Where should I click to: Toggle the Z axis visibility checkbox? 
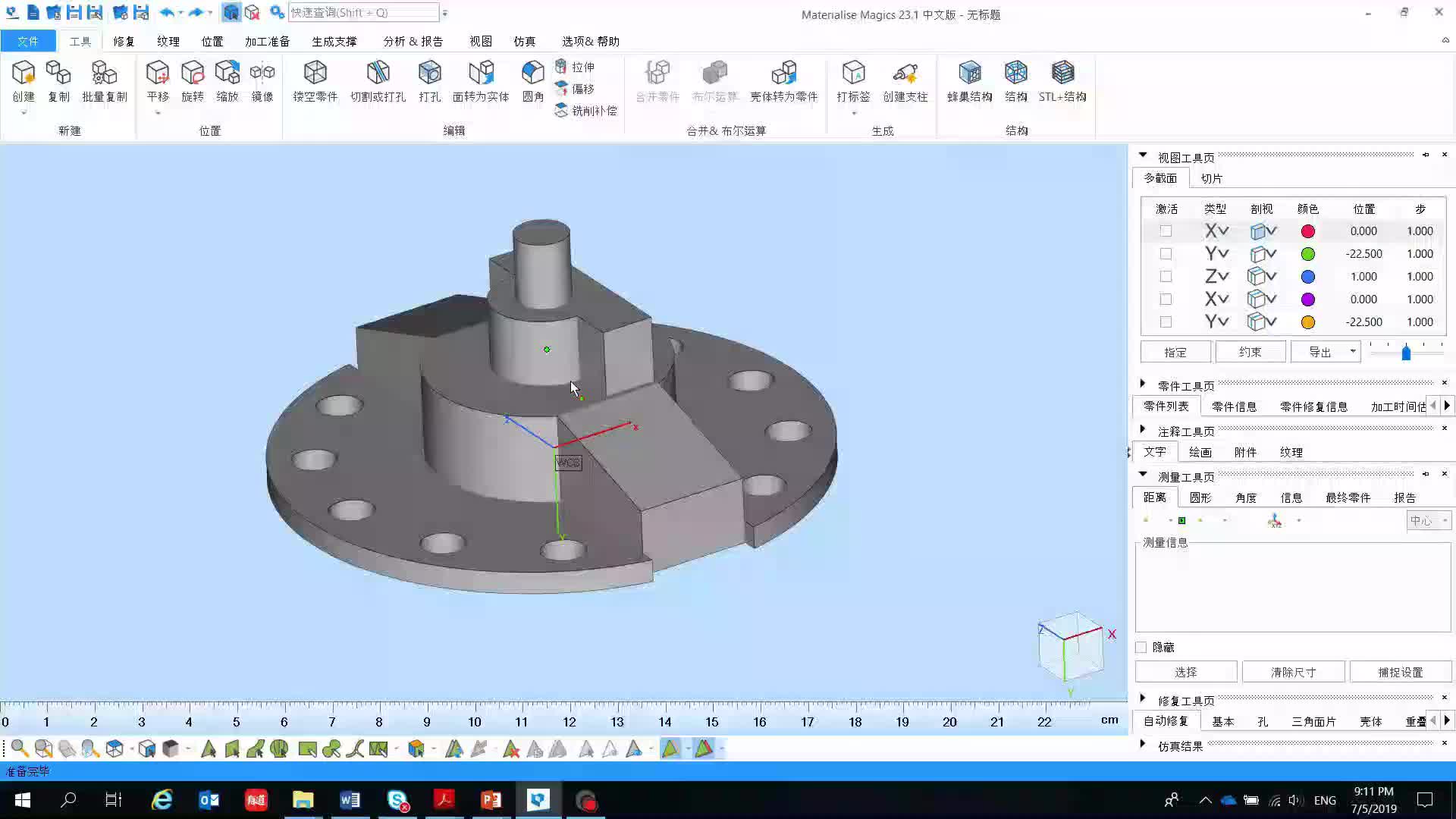click(1165, 276)
